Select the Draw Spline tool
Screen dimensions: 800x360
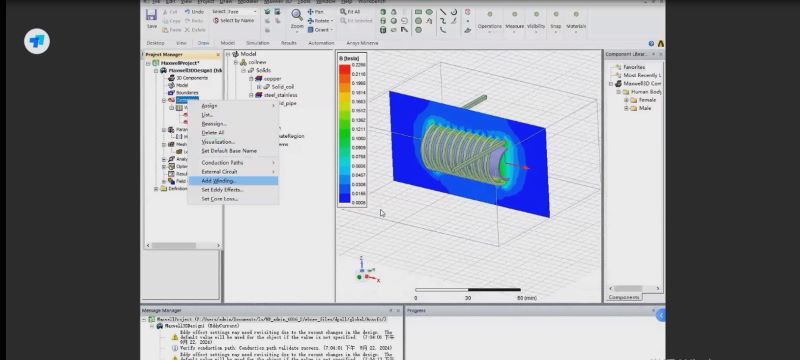pos(443,21)
